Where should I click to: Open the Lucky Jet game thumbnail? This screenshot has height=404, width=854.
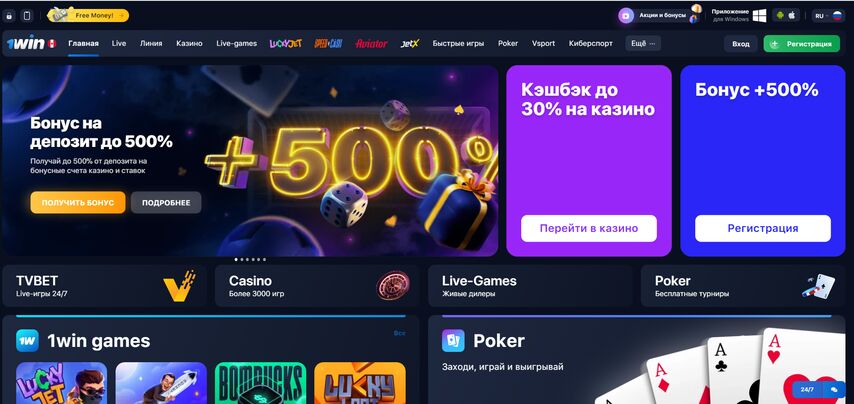62,383
